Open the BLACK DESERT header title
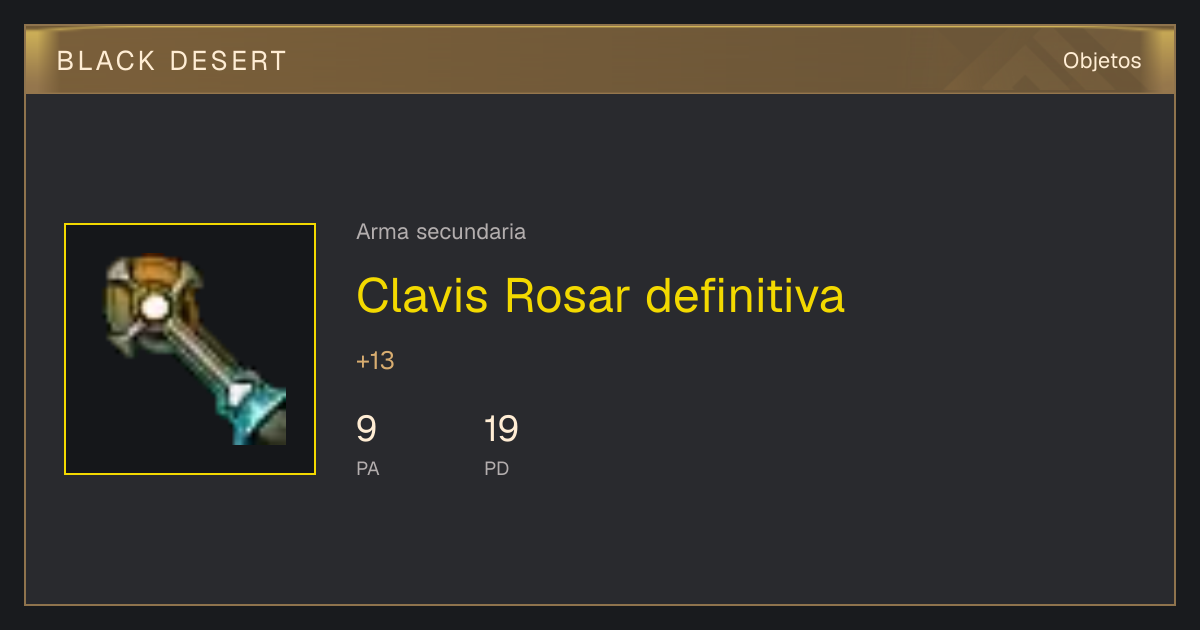The image size is (1200, 630). [x=172, y=61]
